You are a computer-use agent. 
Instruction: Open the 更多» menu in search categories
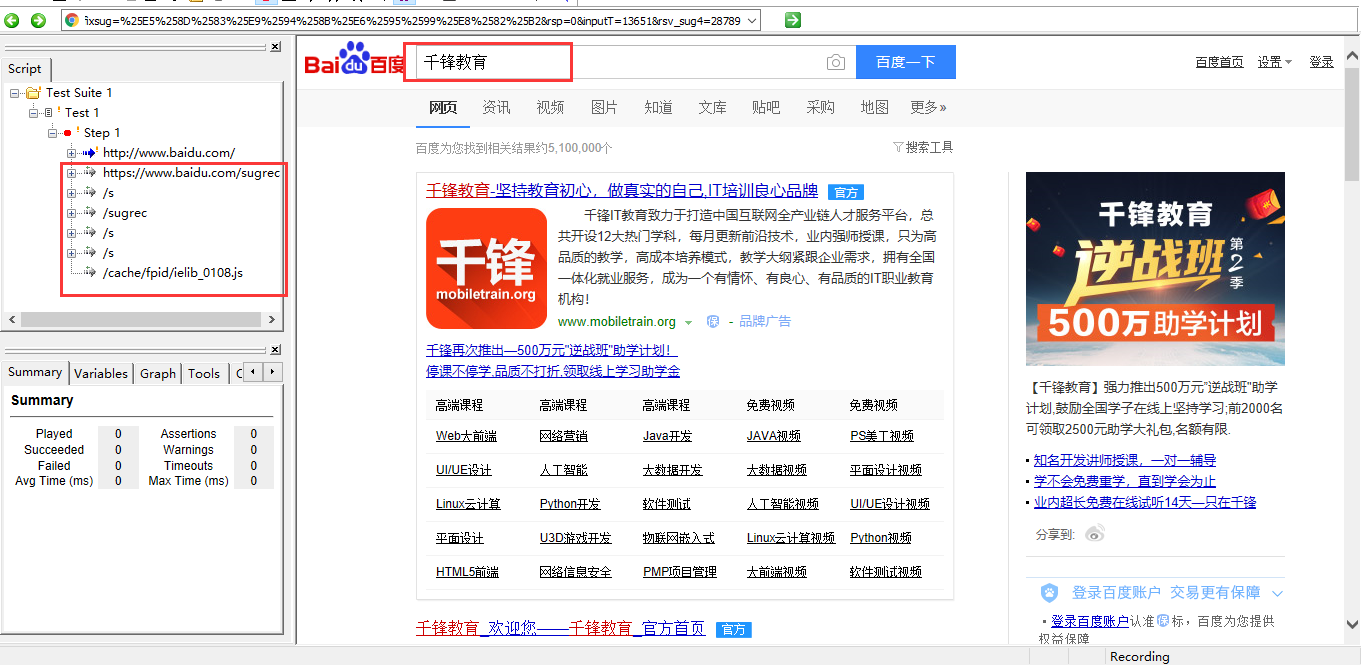[928, 107]
